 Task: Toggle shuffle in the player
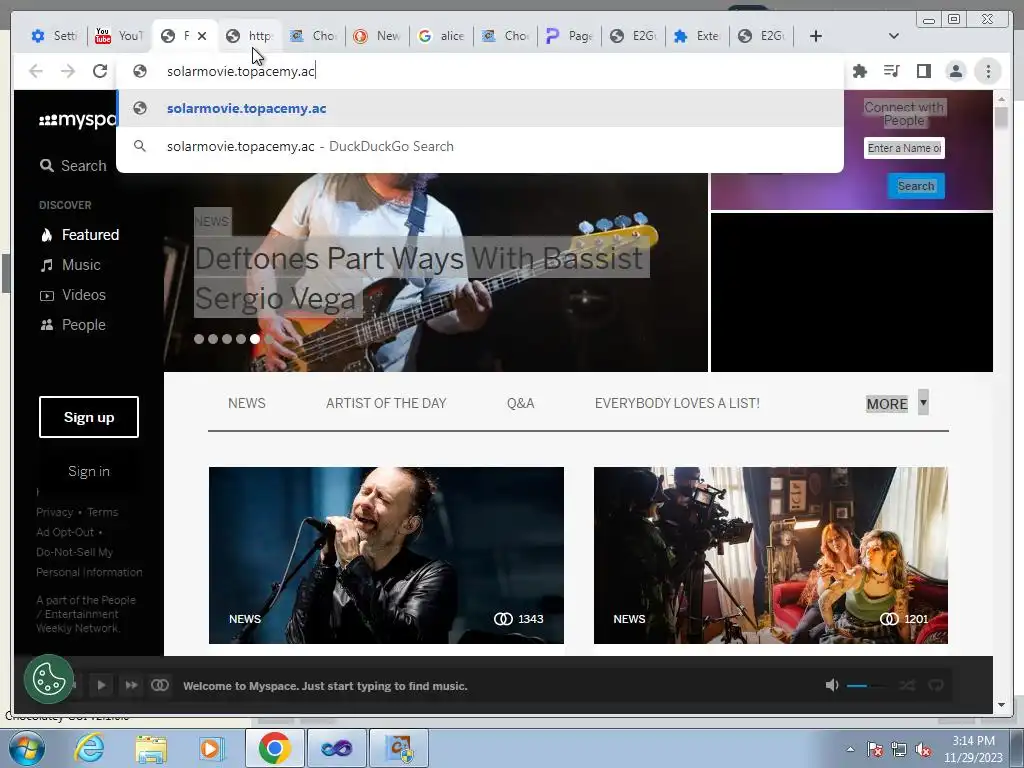[907, 685]
